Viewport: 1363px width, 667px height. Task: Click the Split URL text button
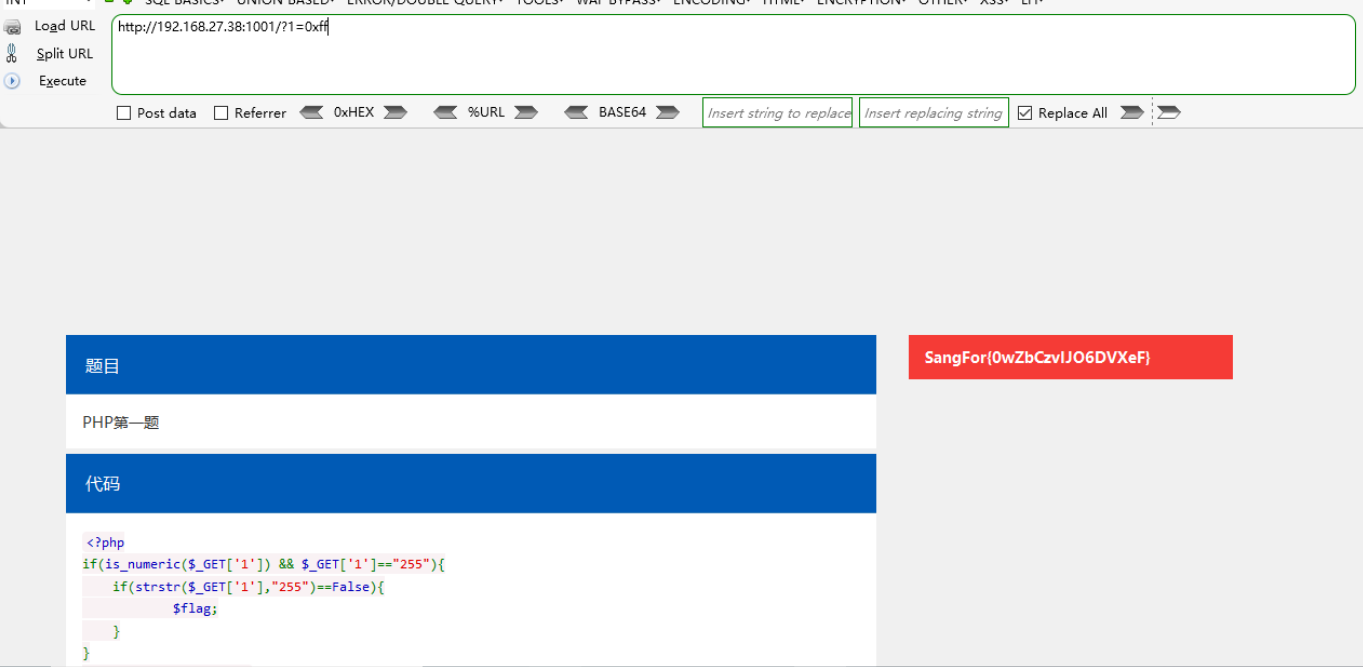pyautogui.click(x=64, y=53)
